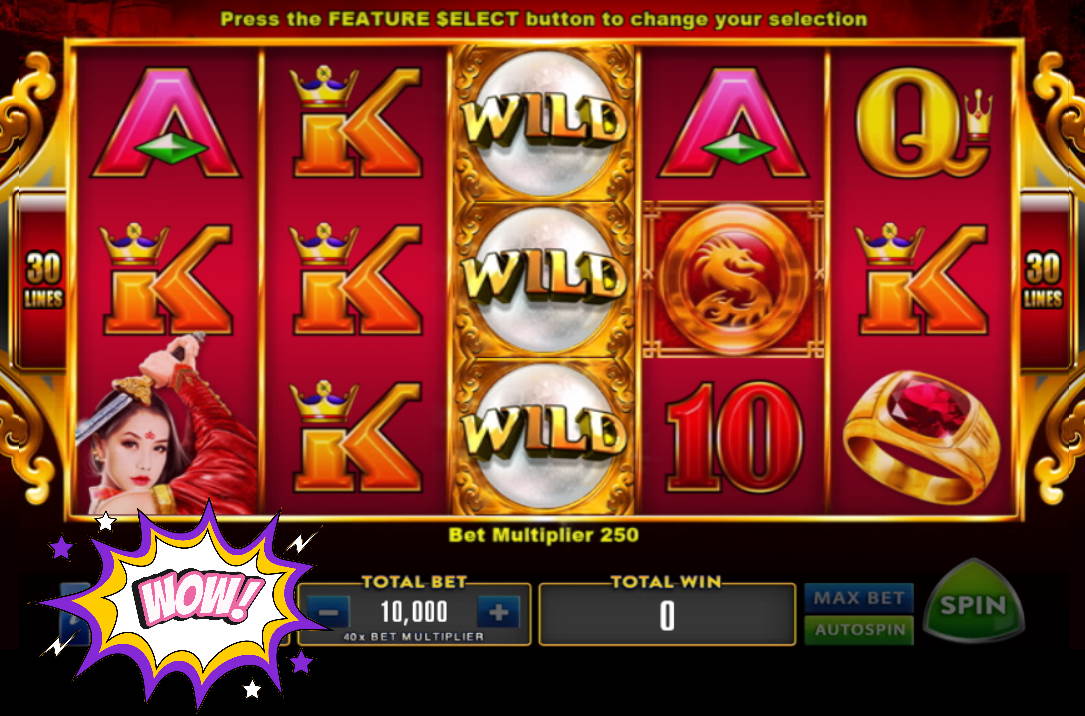Decrease total bet with minus button

click(x=329, y=613)
